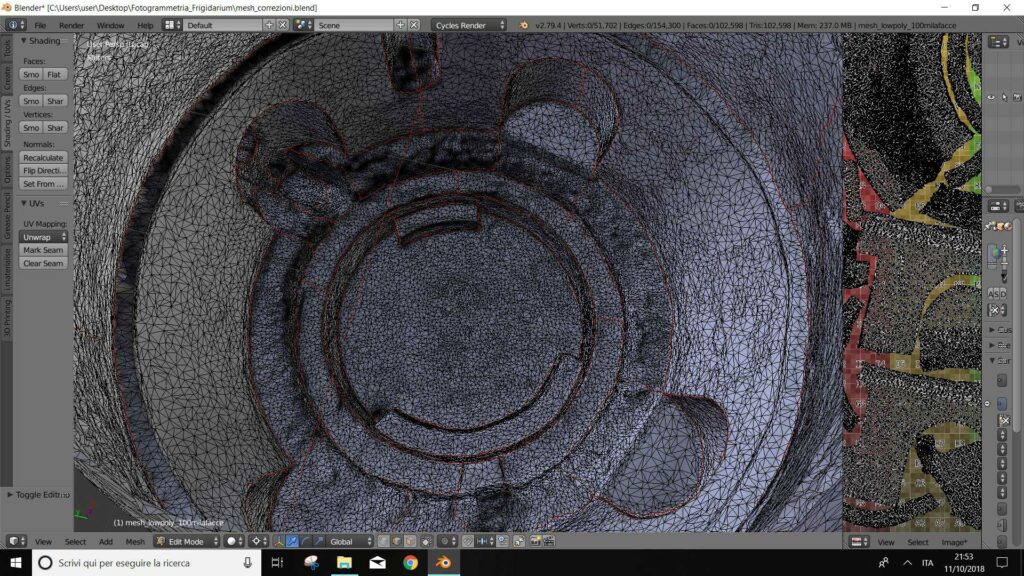Select the rotate manipulator icon
This screenshot has width=1024, height=576.
coord(306,541)
